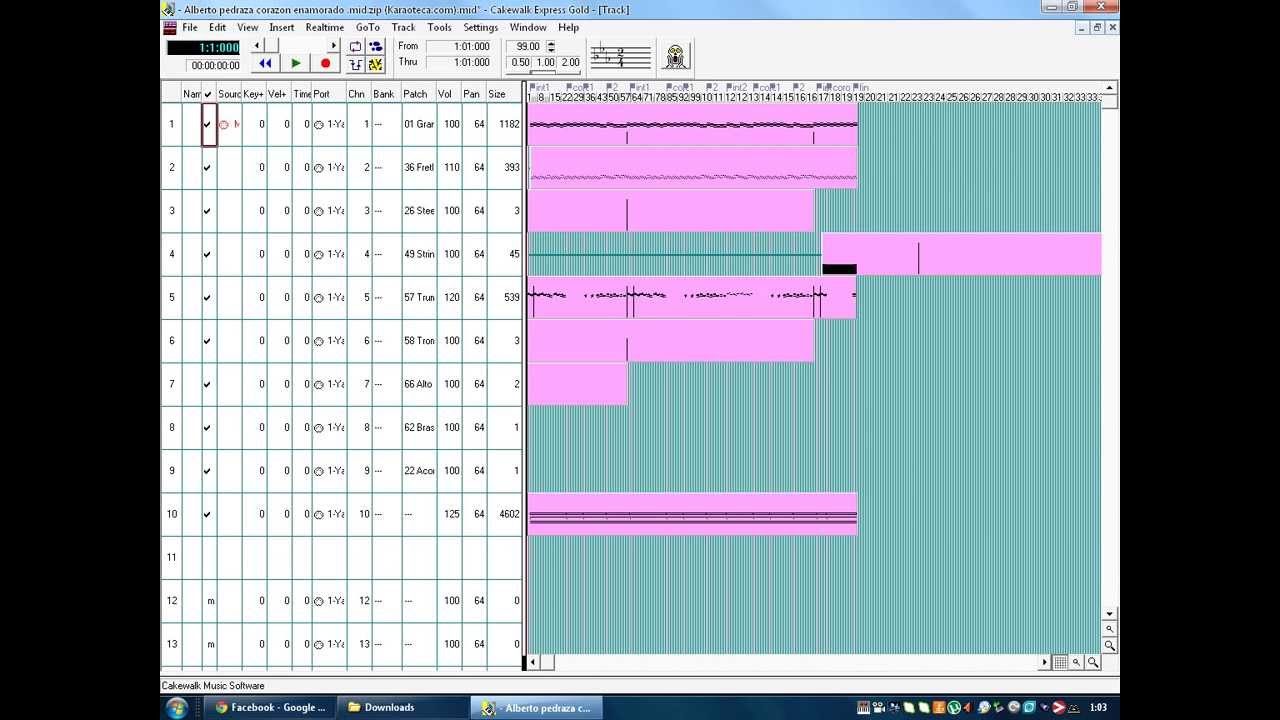Open the meter/key signature staff icon
This screenshot has height=720, width=1280.
click(620, 56)
